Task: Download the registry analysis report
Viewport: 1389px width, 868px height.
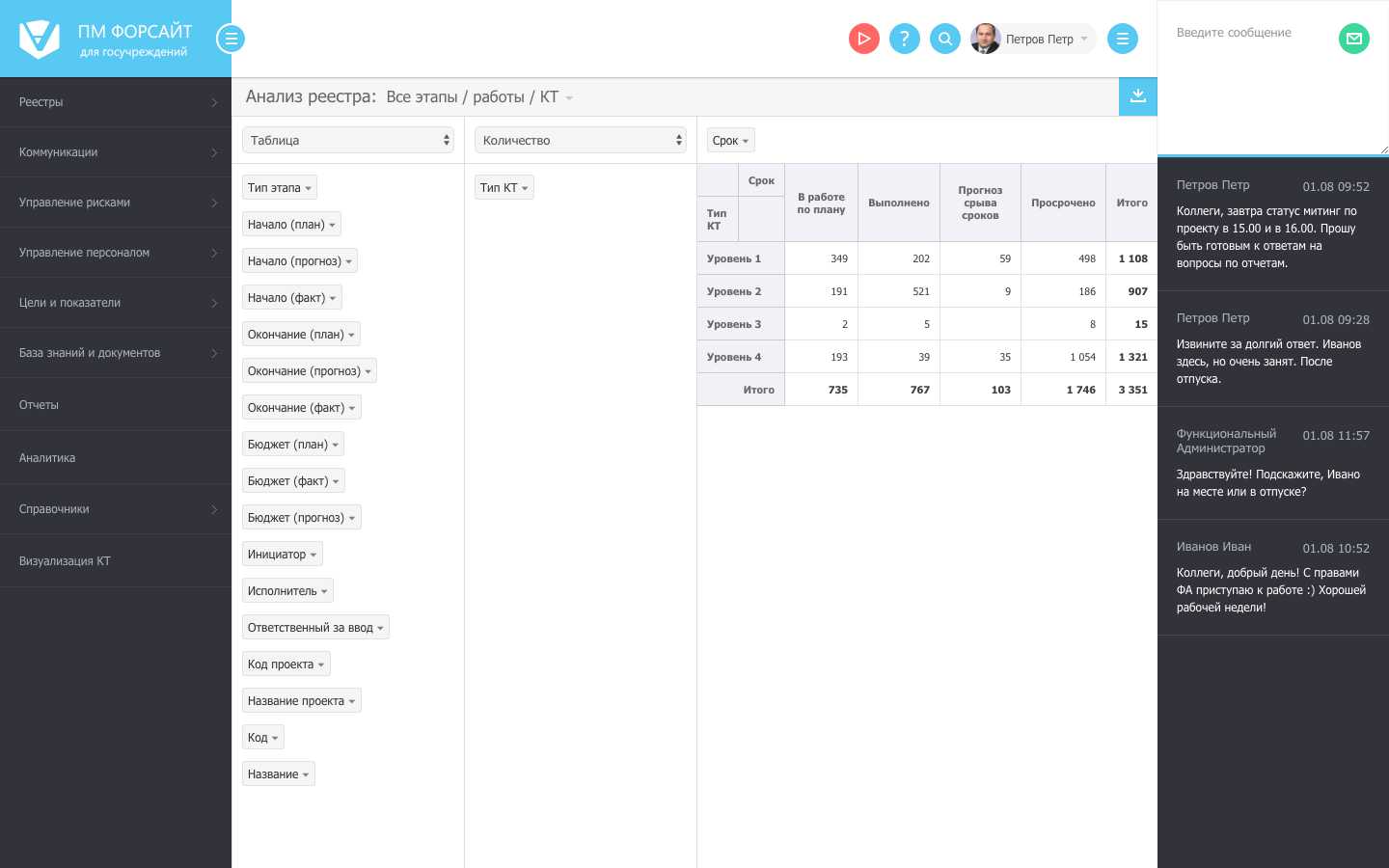Action: pyautogui.click(x=1138, y=96)
